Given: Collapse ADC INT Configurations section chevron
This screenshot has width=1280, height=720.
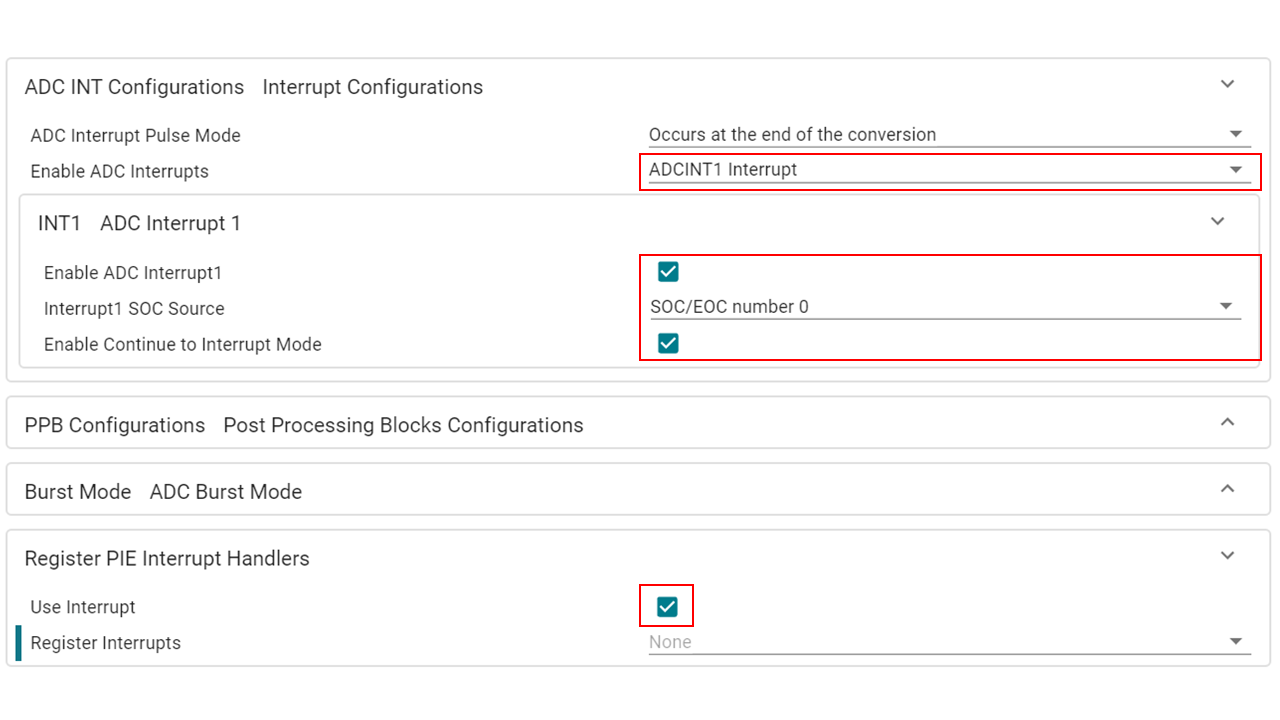Looking at the screenshot, I should (1228, 85).
